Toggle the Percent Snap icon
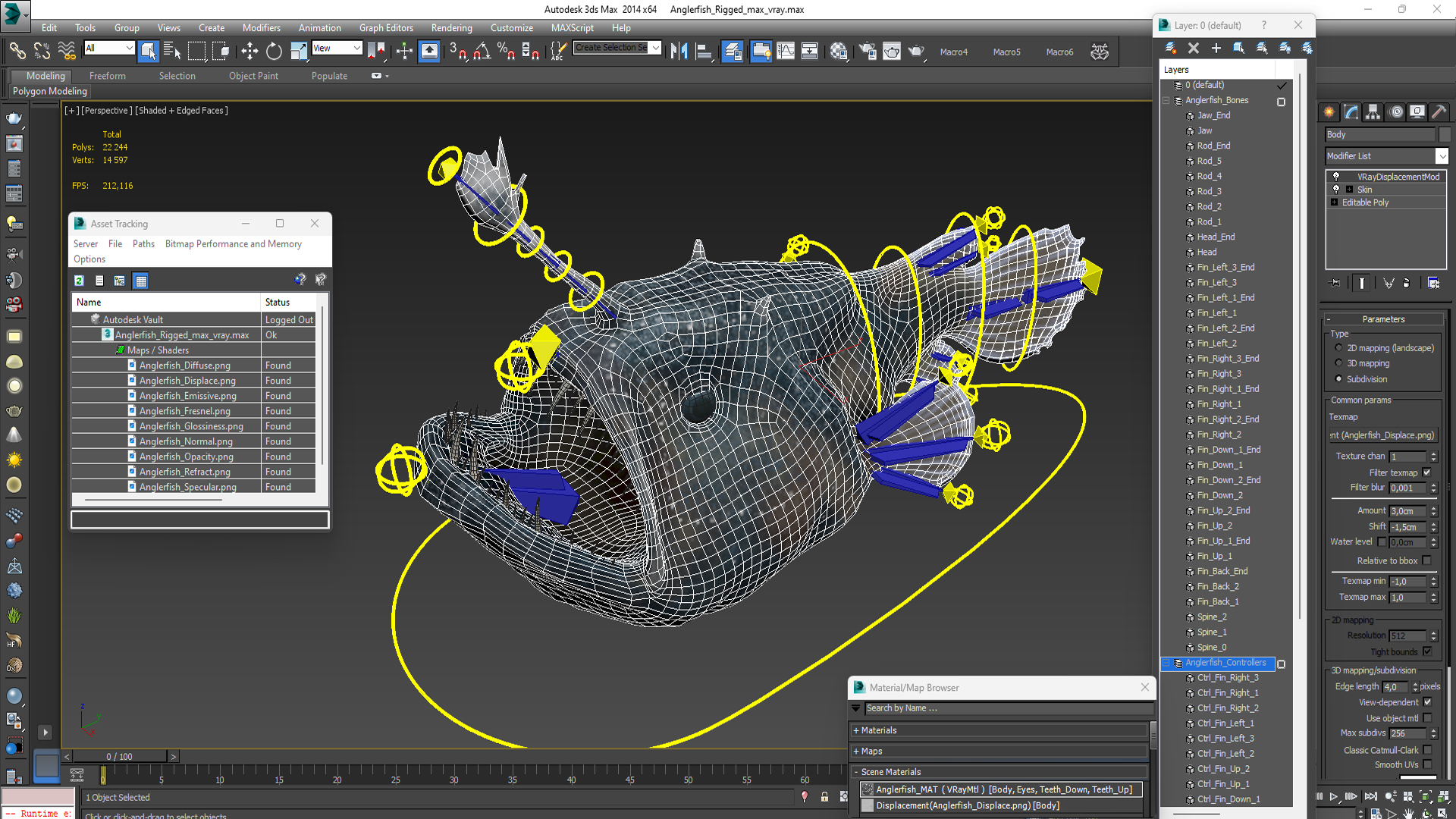Viewport: 1456px width, 819px height. click(x=506, y=51)
